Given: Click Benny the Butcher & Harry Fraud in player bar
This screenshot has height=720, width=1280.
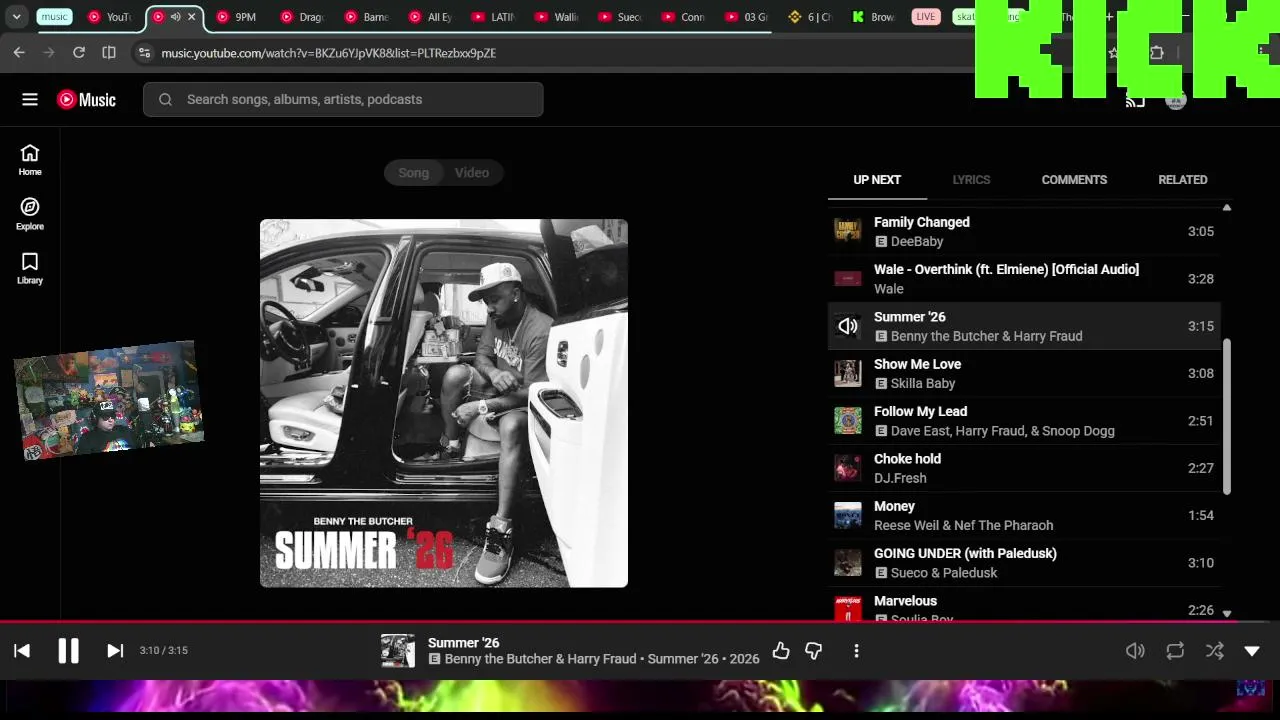Looking at the screenshot, I should click(x=541, y=659).
